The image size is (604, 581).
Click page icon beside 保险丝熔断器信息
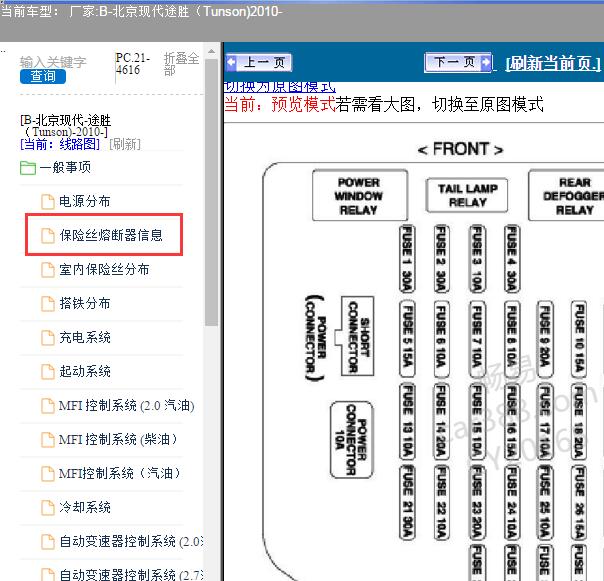pos(48,235)
